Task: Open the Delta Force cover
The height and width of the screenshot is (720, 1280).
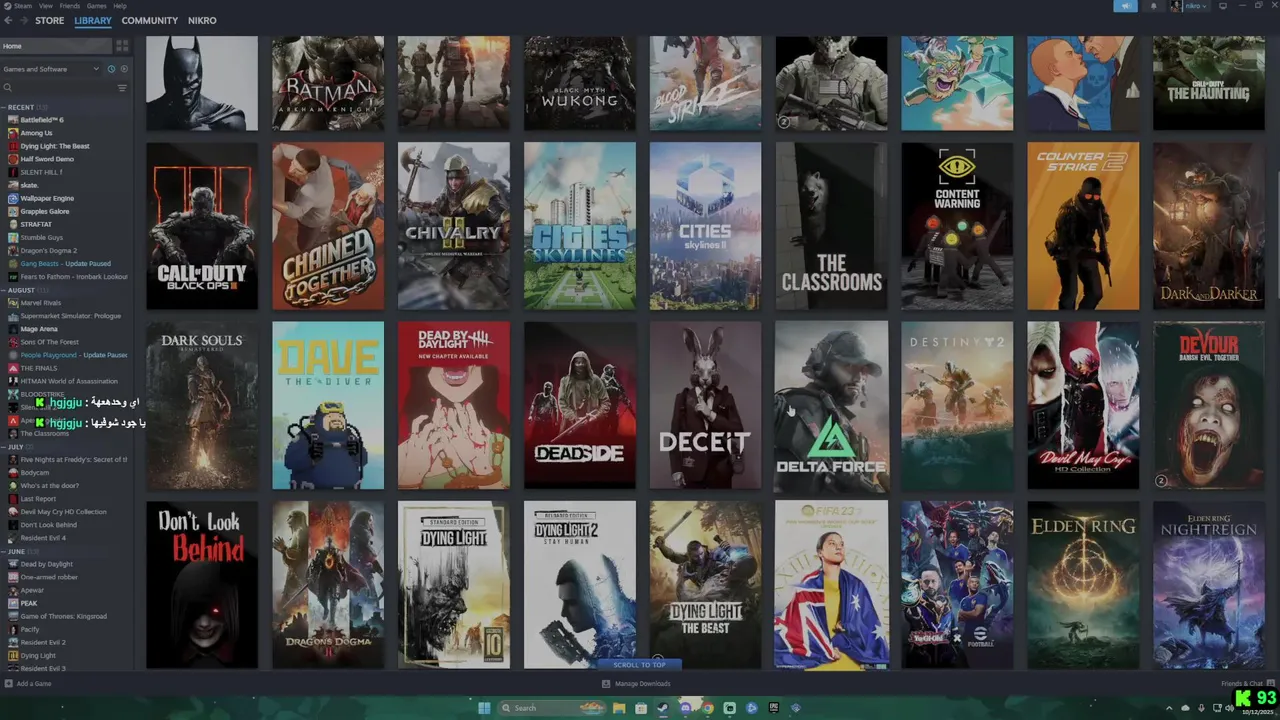Action: pos(831,405)
